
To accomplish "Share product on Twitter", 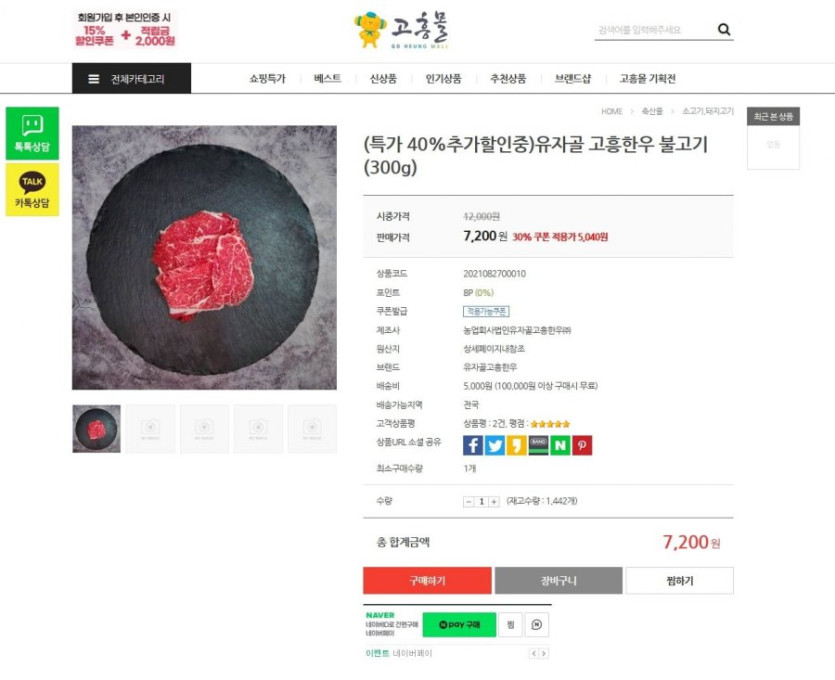I will tap(495, 445).
